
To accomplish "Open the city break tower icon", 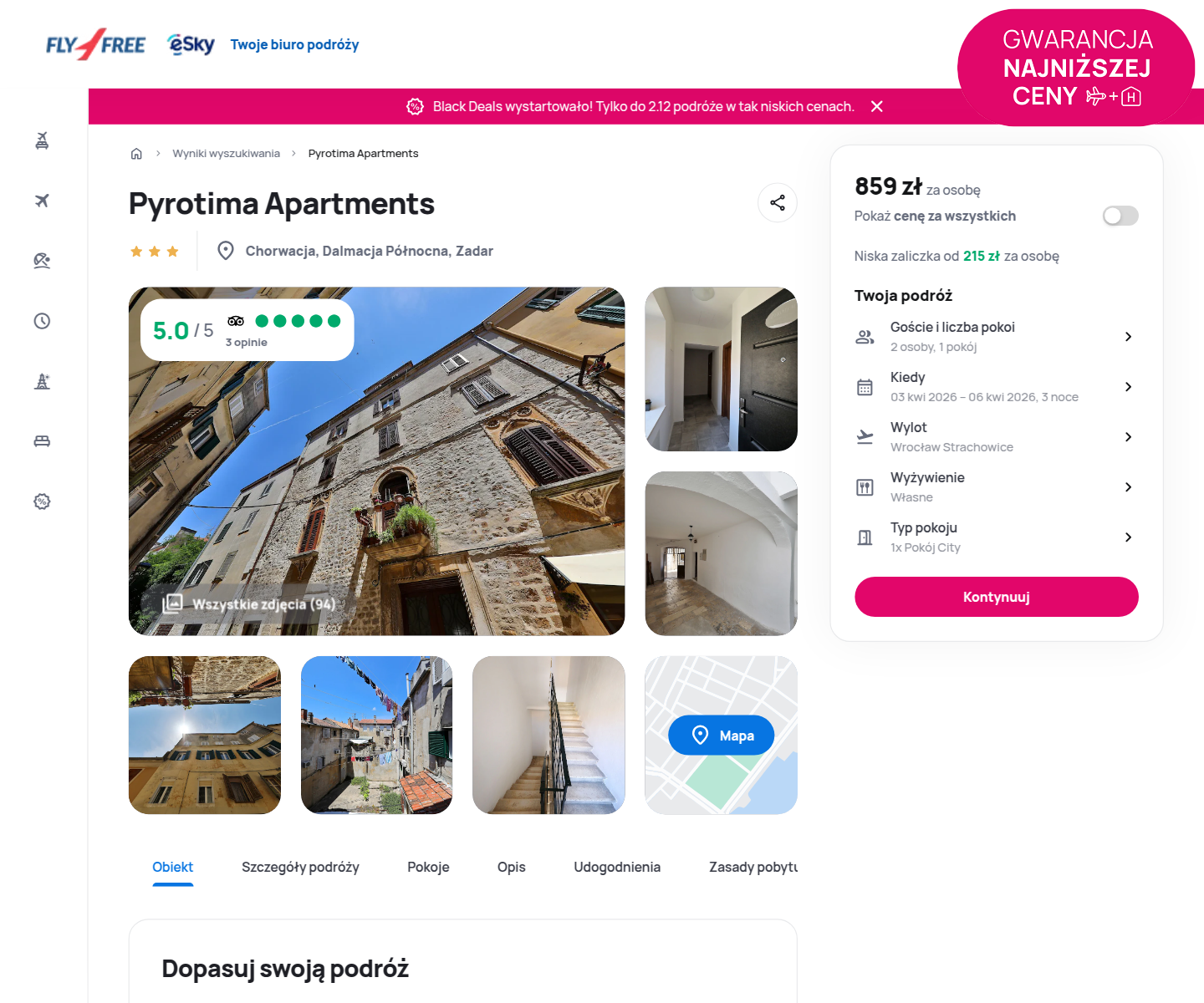I will click(x=42, y=381).
